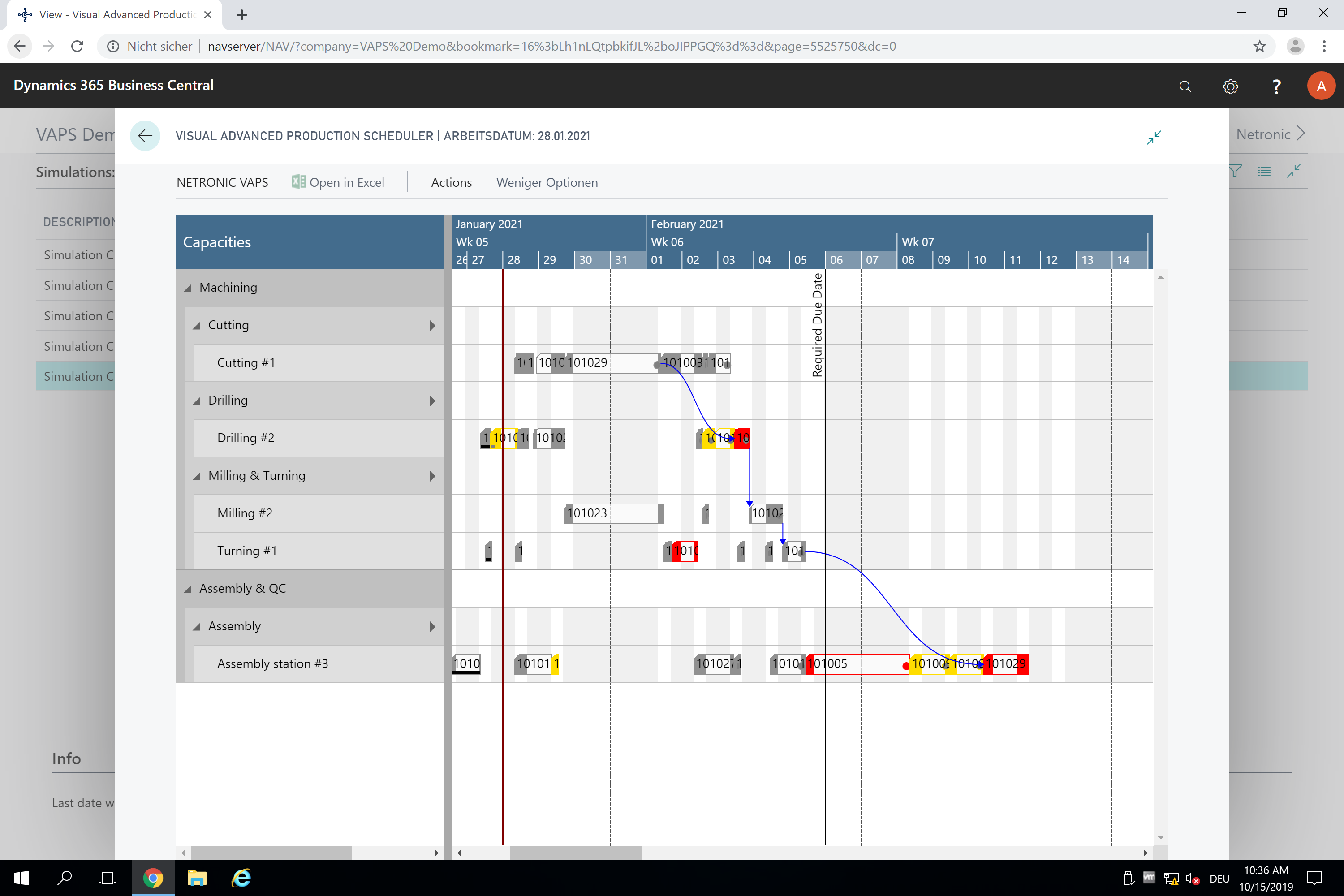Click the list view icon in background page

click(1264, 171)
